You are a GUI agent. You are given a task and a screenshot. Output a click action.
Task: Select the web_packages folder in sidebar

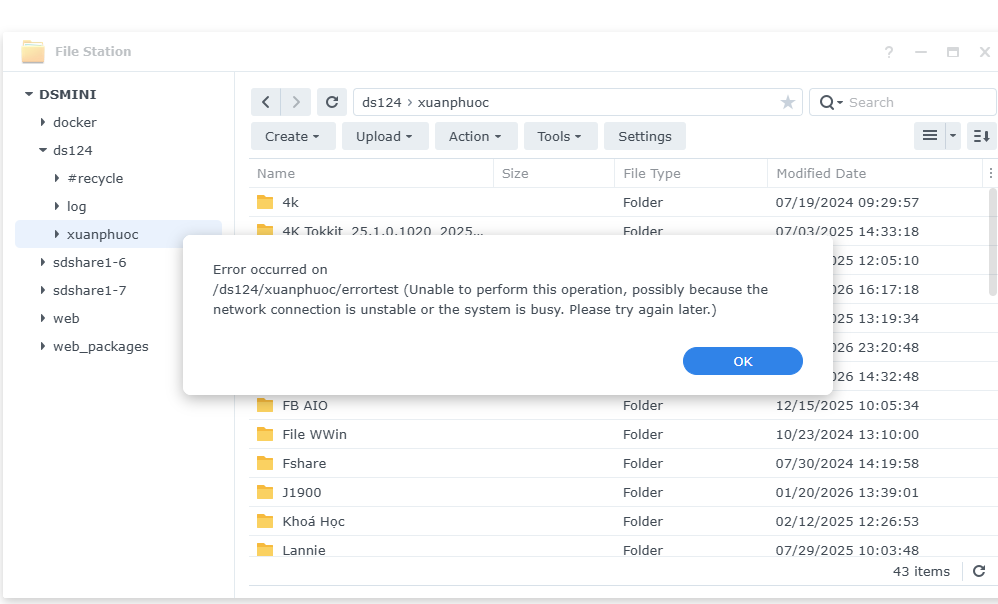[100, 346]
